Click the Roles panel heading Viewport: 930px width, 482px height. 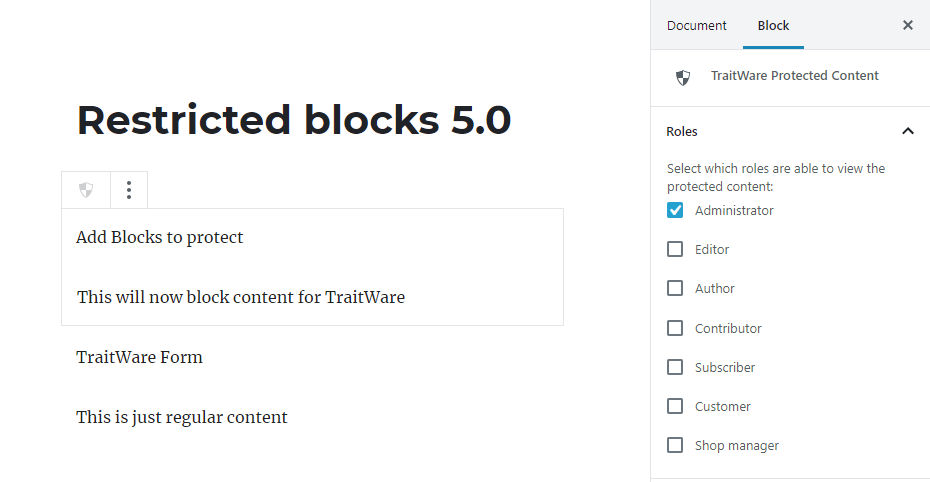click(x=682, y=132)
